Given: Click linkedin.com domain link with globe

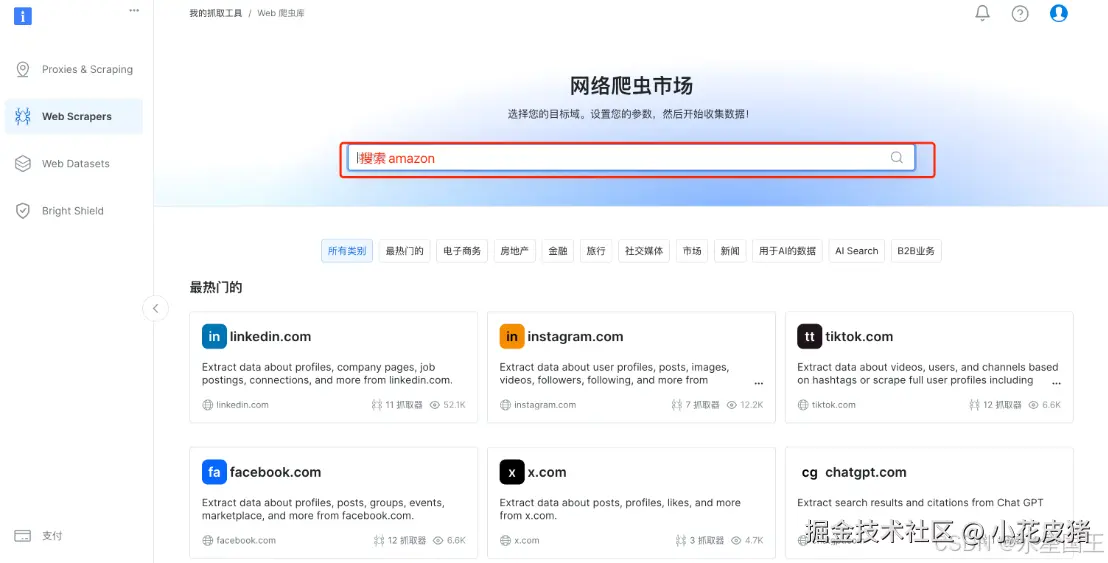Looking at the screenshot, I should pos(235,405).
